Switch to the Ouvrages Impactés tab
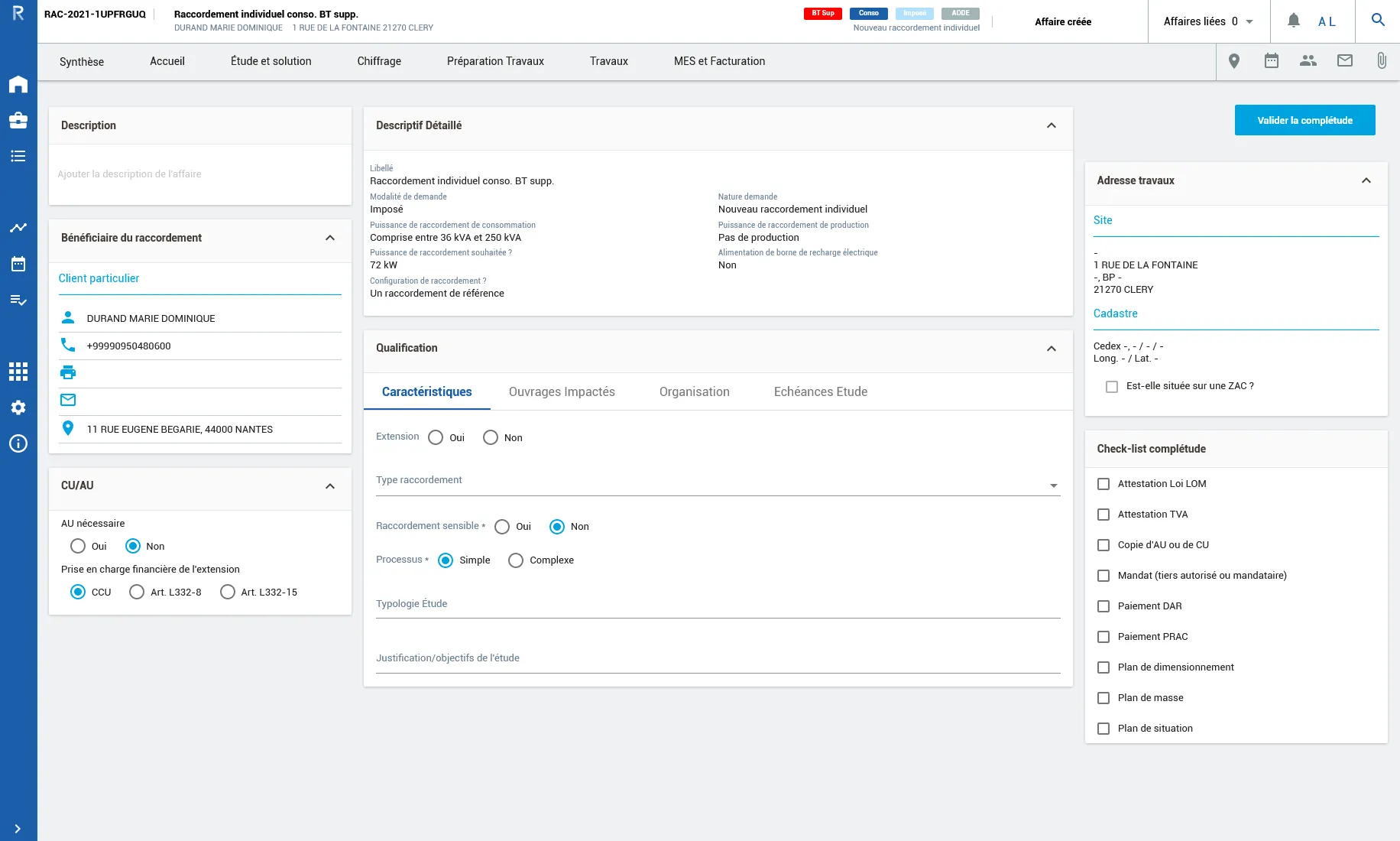Screen dimensions: 1400x841 coord(562,391)
